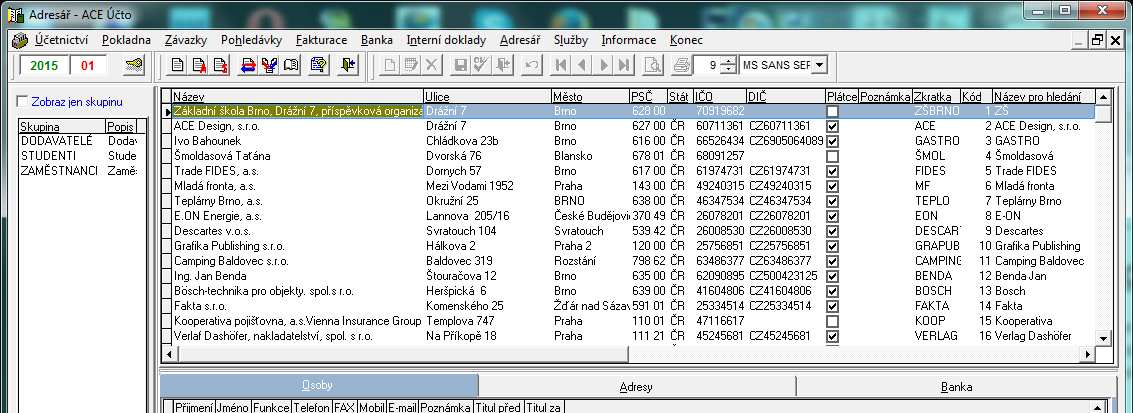Viewport: 1133px width, 413px height.
Task: Click the Konec menu item
Action: click(x=686, y=40)
